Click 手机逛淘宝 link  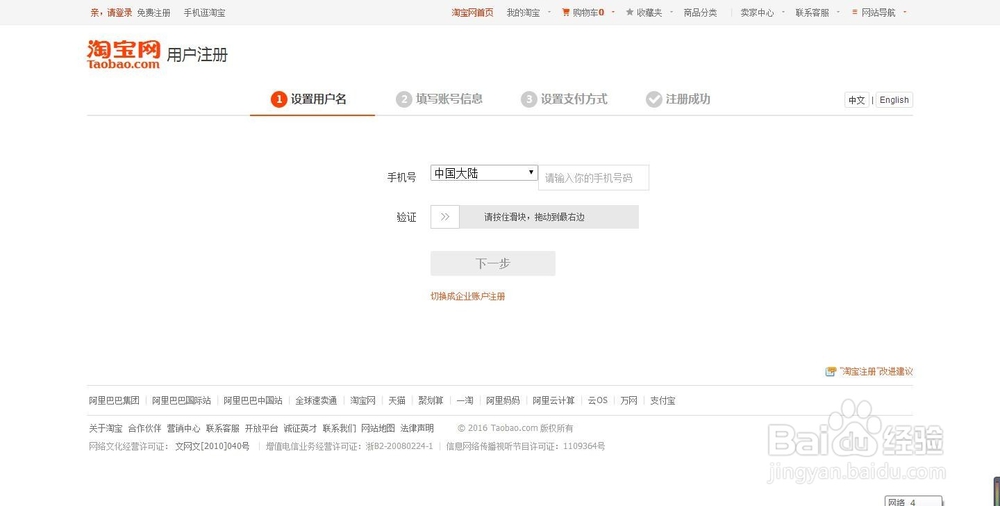(x=204, y=13)
